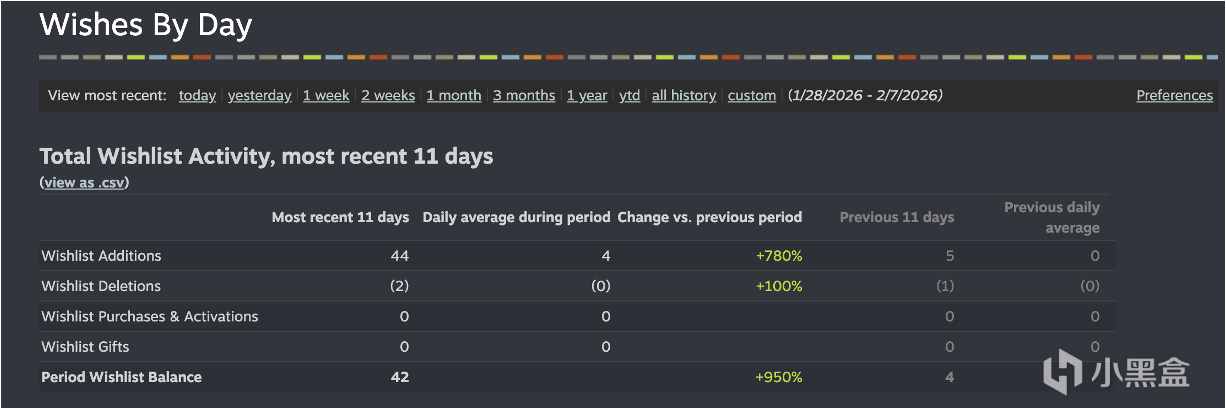Click the ytd range link

point(630,96)
